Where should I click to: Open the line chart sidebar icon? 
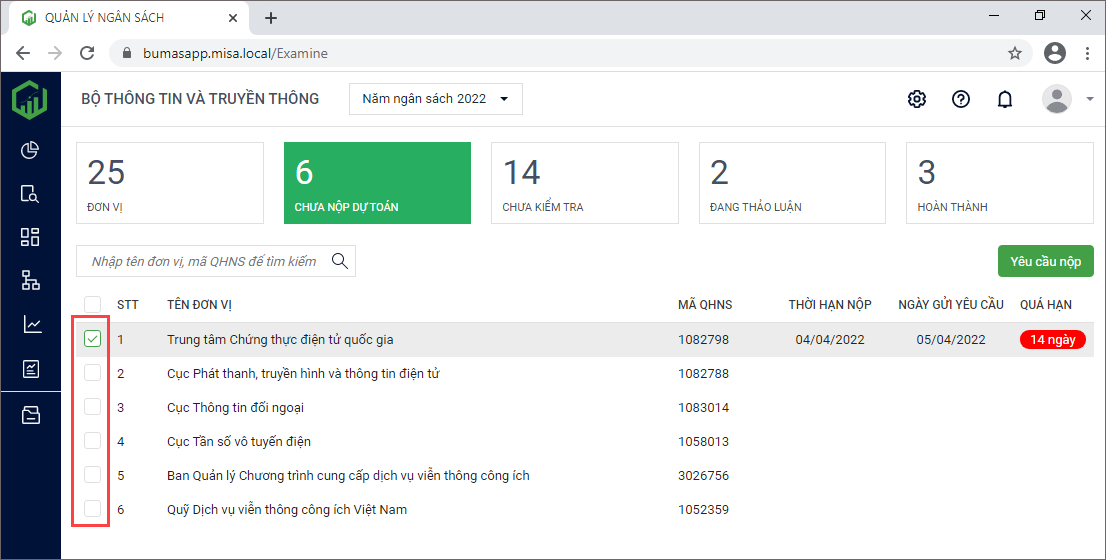tap(30, 324)
